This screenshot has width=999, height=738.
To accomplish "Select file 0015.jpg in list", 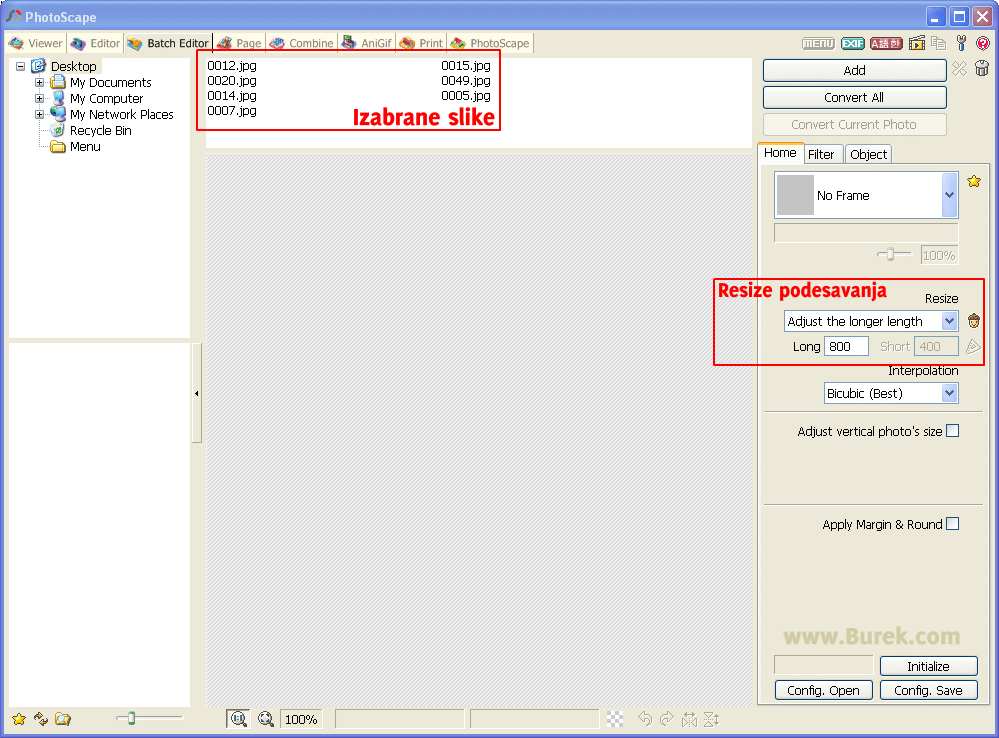I will click(x=466, y=65).
